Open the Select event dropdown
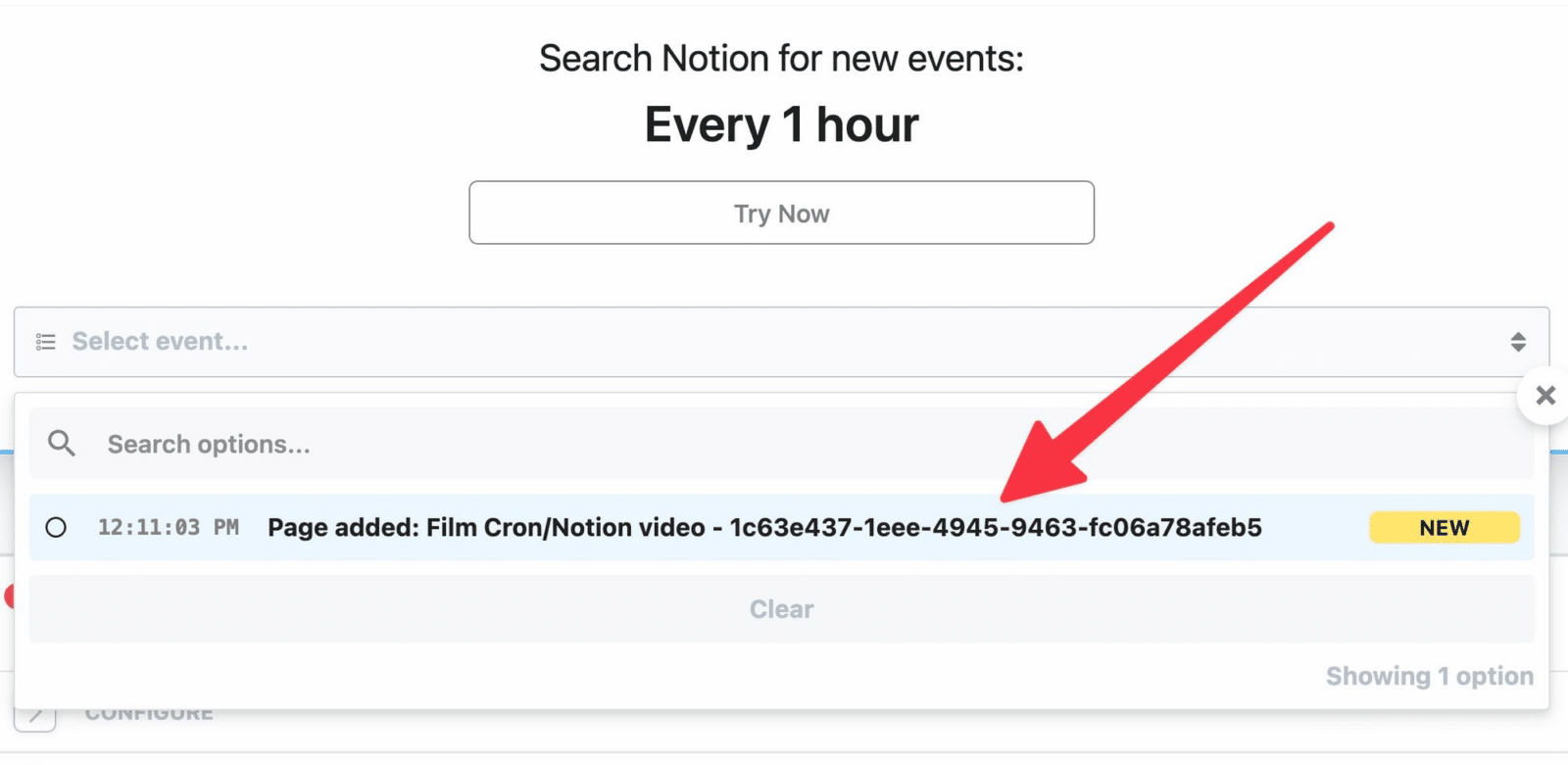The height and width of the screenshot is (765, 1568). click(x=781, y=342)
